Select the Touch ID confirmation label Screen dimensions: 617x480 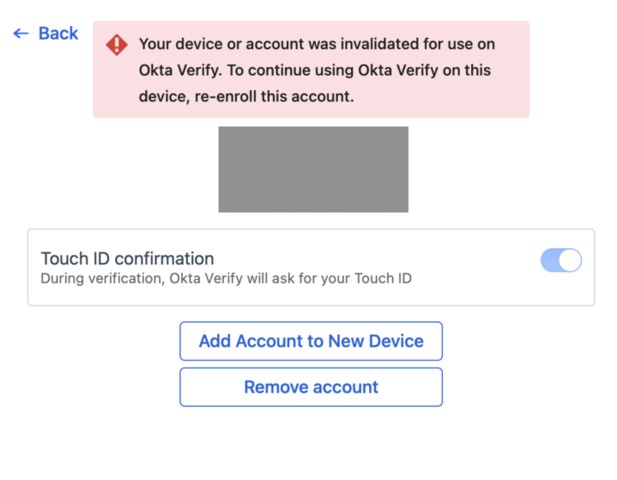tap(127, 259)
